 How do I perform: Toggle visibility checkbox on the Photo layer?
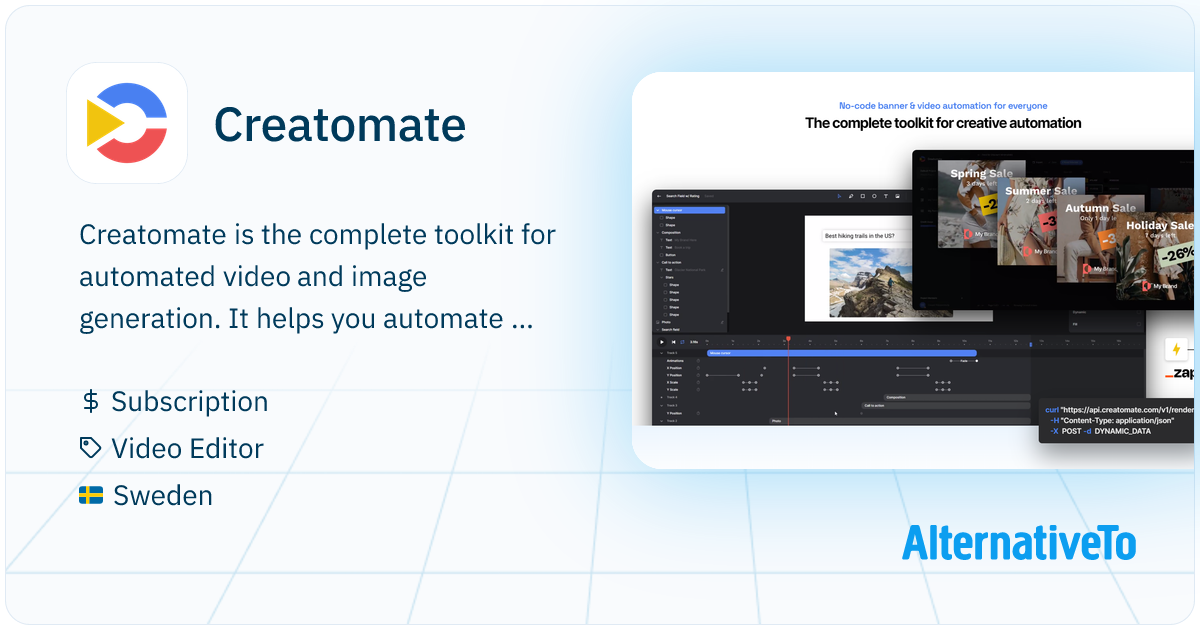657,322
